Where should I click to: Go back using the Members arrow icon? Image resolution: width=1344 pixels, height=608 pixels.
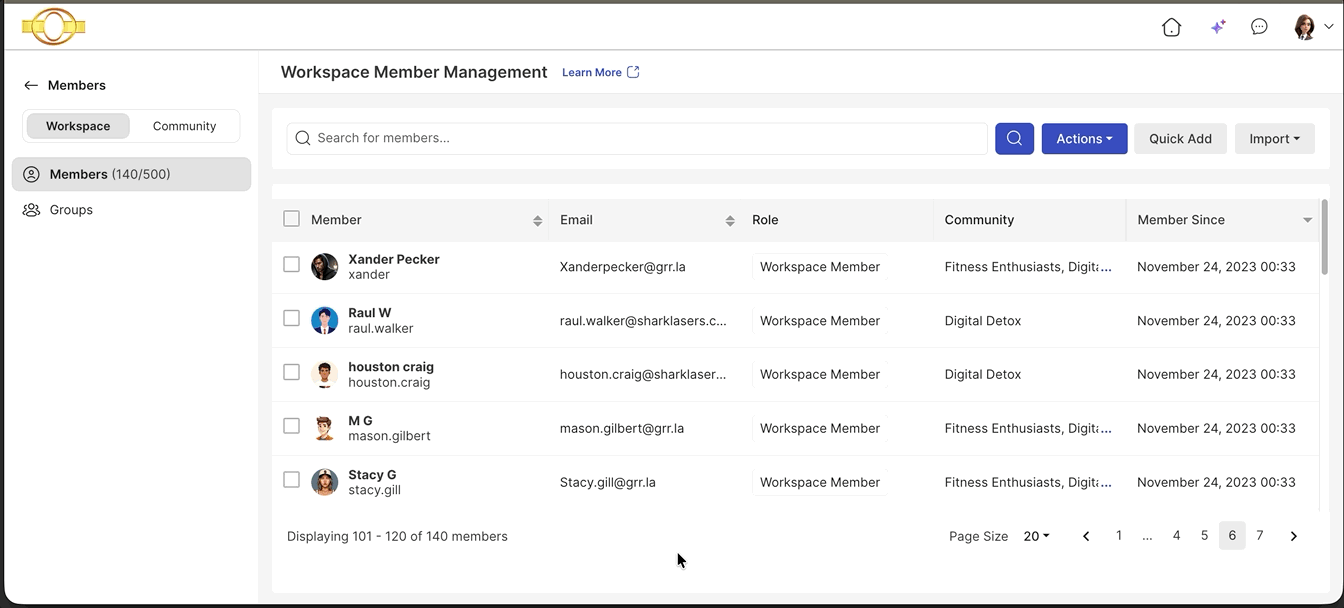click(x=31, y=85)
